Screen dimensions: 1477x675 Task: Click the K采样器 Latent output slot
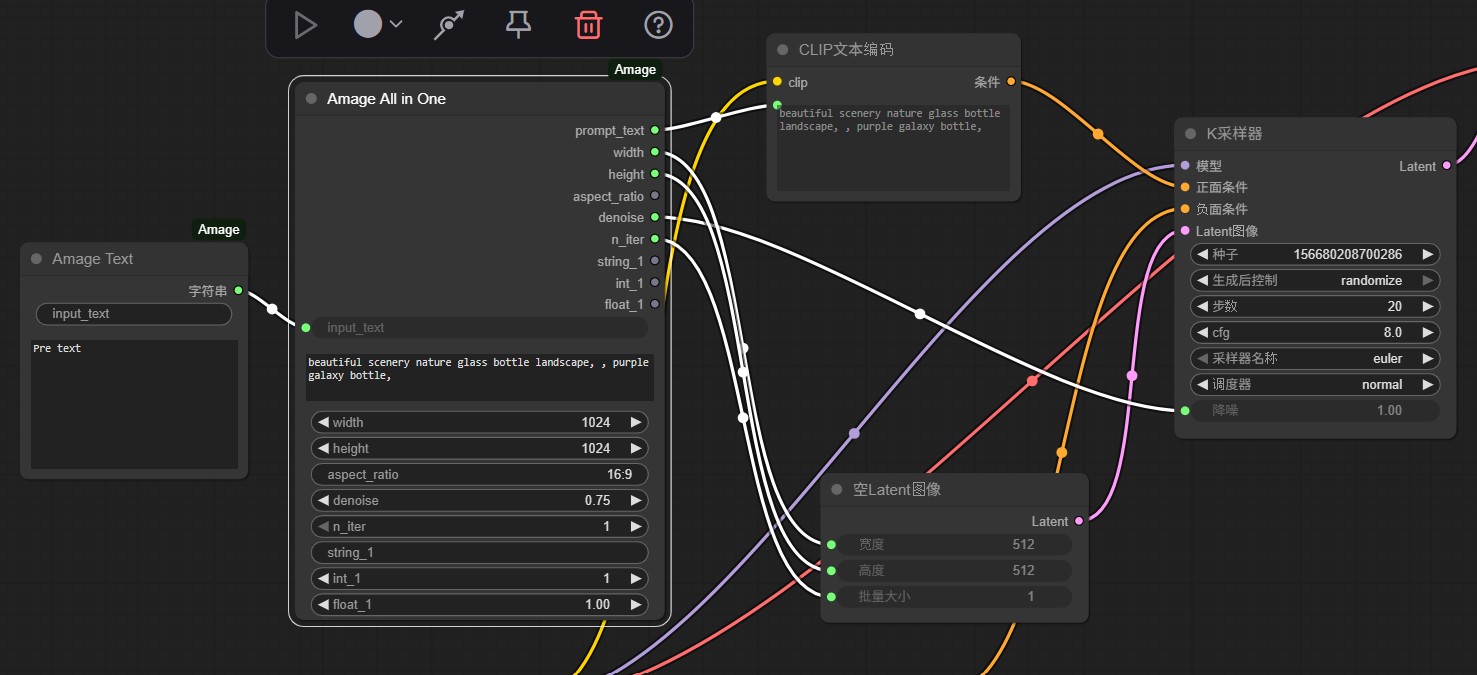[x=1446, y=166]
